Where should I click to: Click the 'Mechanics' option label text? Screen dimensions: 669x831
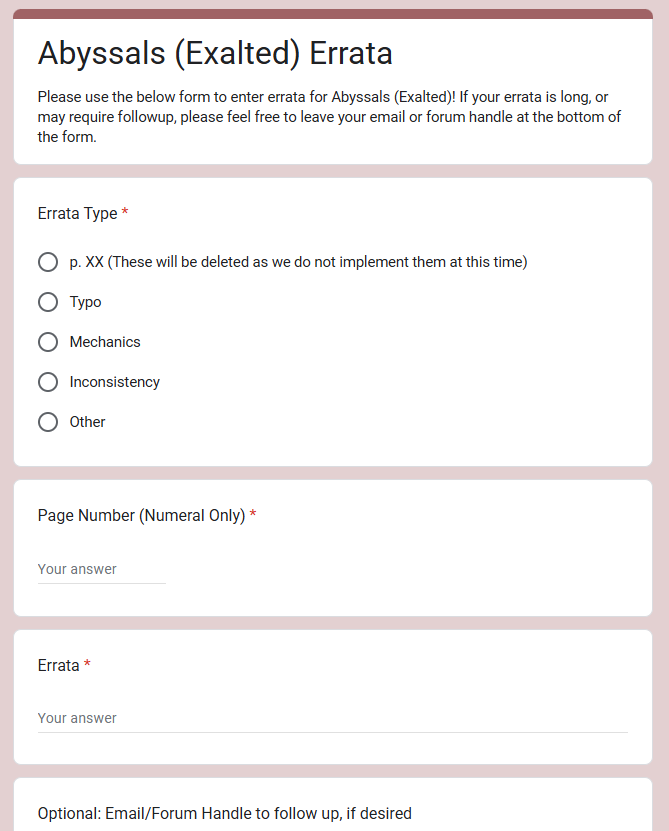tap(105, 342)
